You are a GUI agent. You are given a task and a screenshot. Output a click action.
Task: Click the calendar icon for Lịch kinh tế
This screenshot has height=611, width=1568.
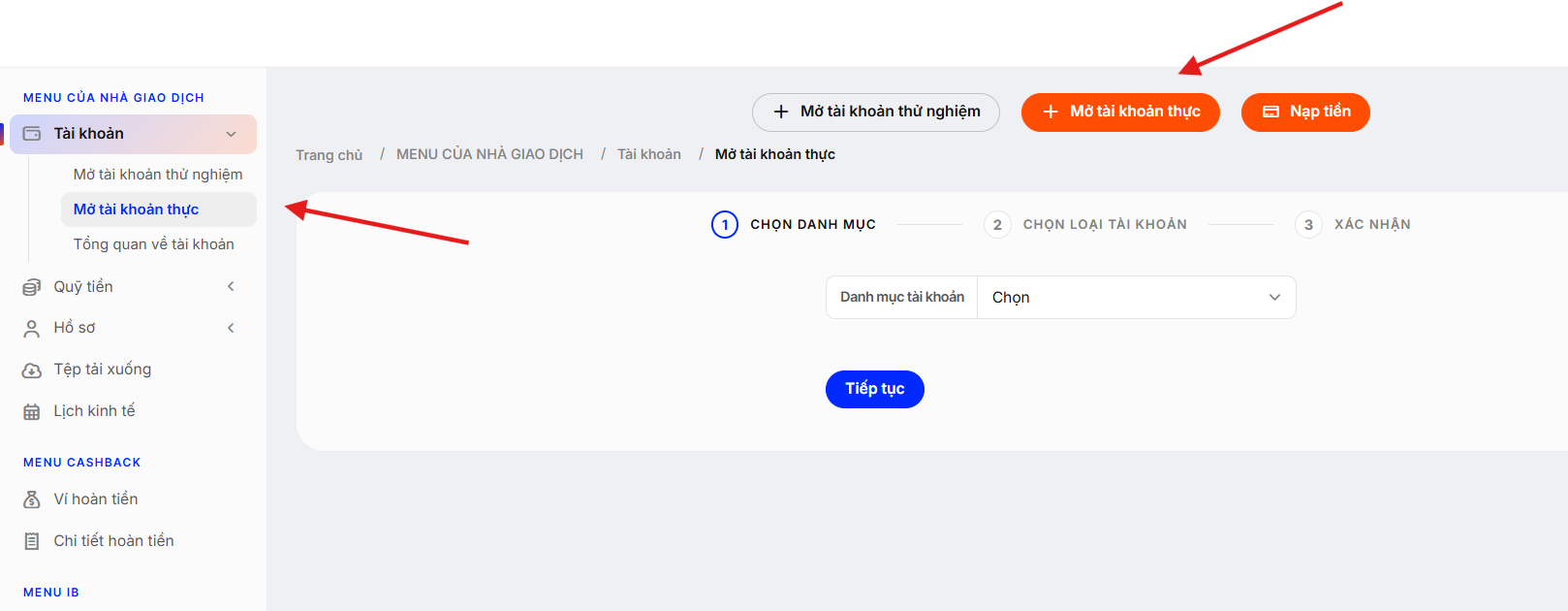(32, 412)
